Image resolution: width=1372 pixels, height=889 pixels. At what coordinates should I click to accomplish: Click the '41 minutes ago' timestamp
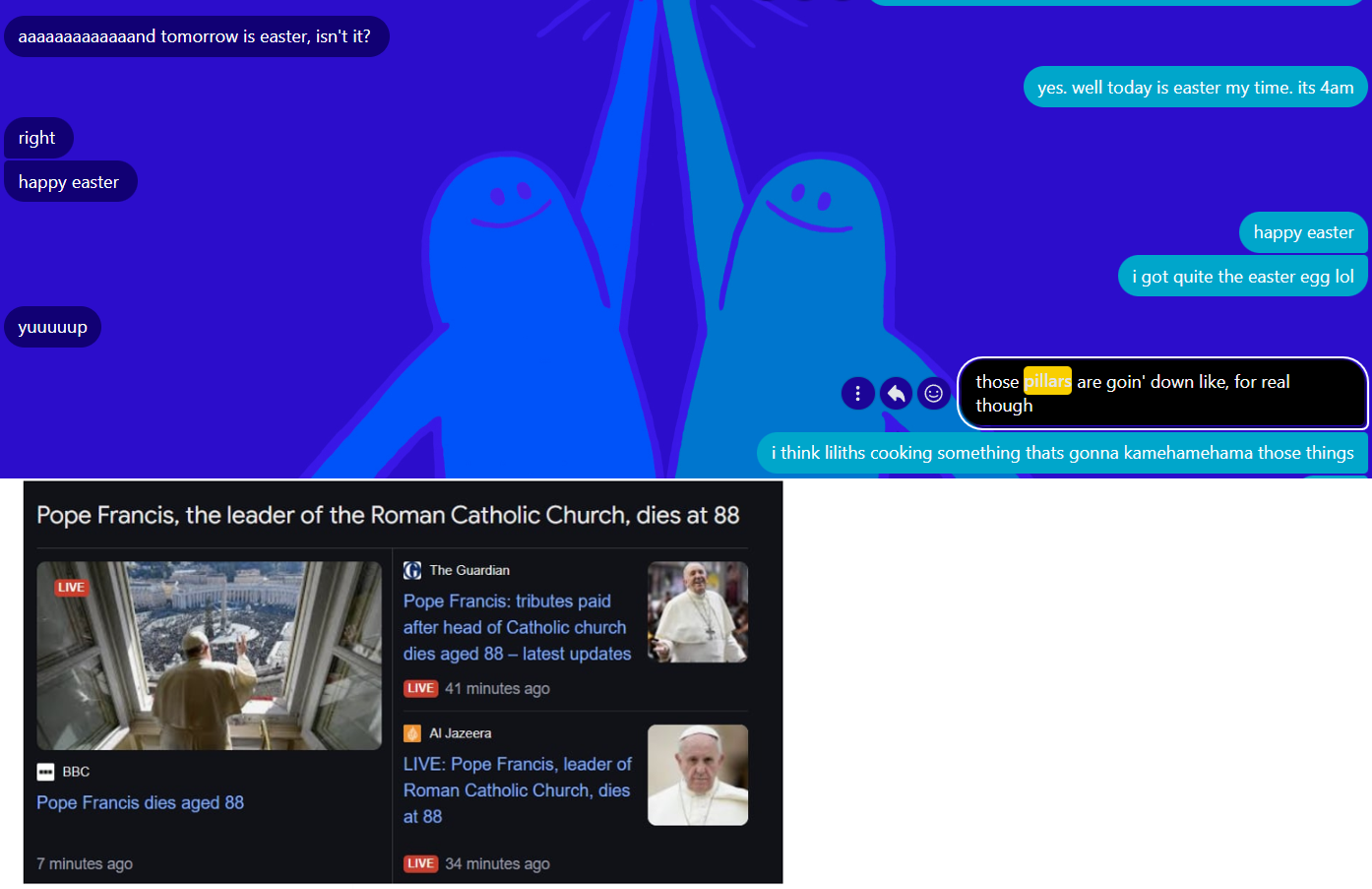tap(497, 688)
